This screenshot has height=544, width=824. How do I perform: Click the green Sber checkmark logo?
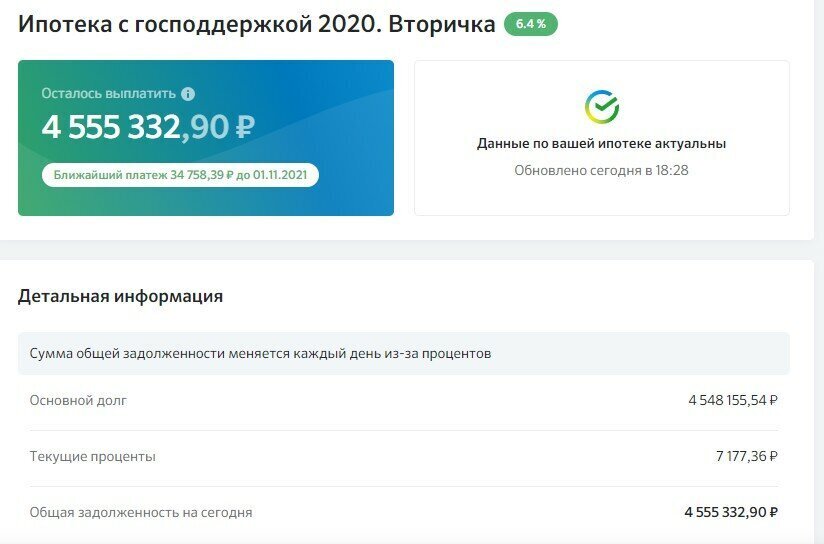click(x=601, y=106)
